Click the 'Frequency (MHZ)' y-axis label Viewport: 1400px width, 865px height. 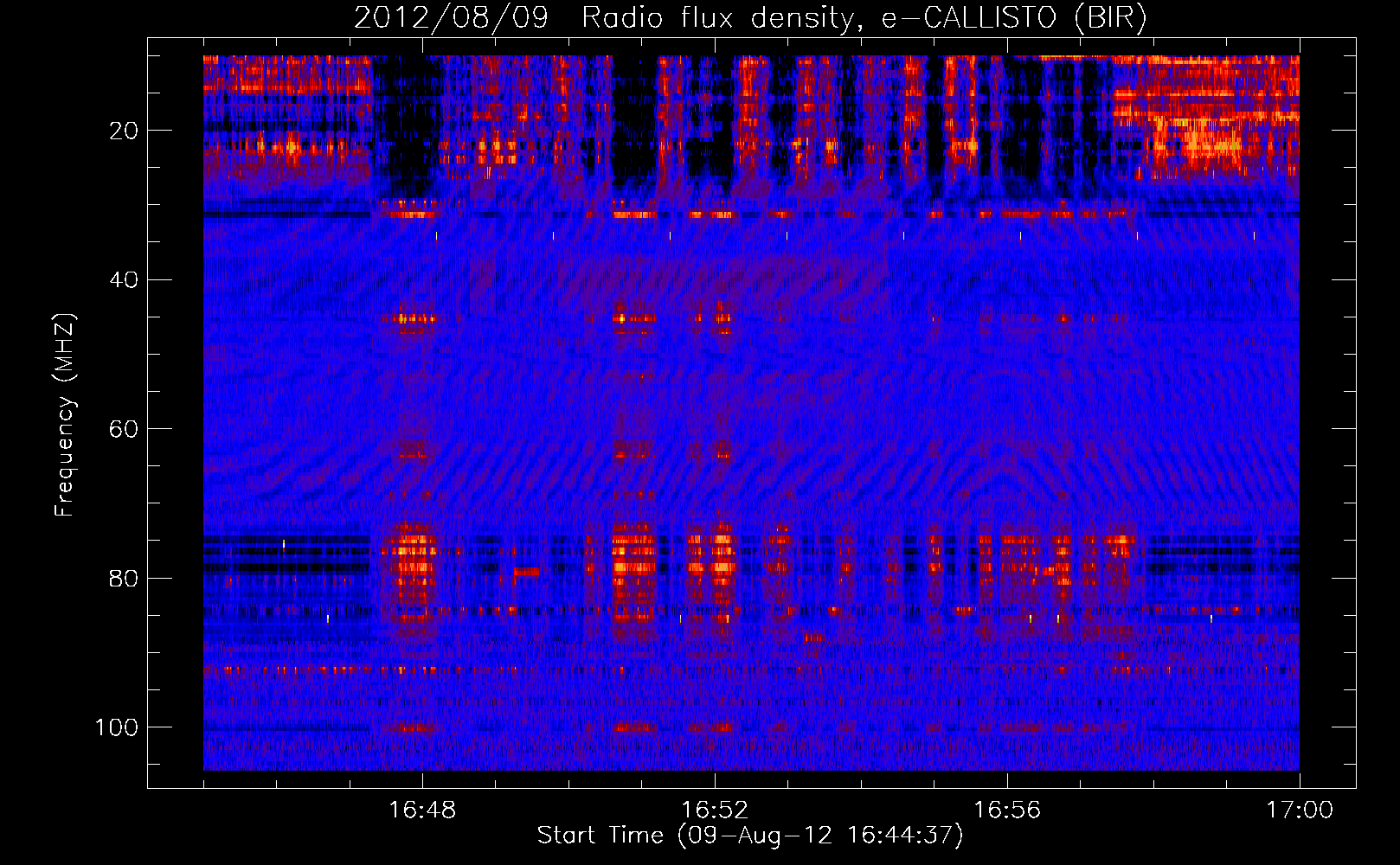tap(65, 415)
